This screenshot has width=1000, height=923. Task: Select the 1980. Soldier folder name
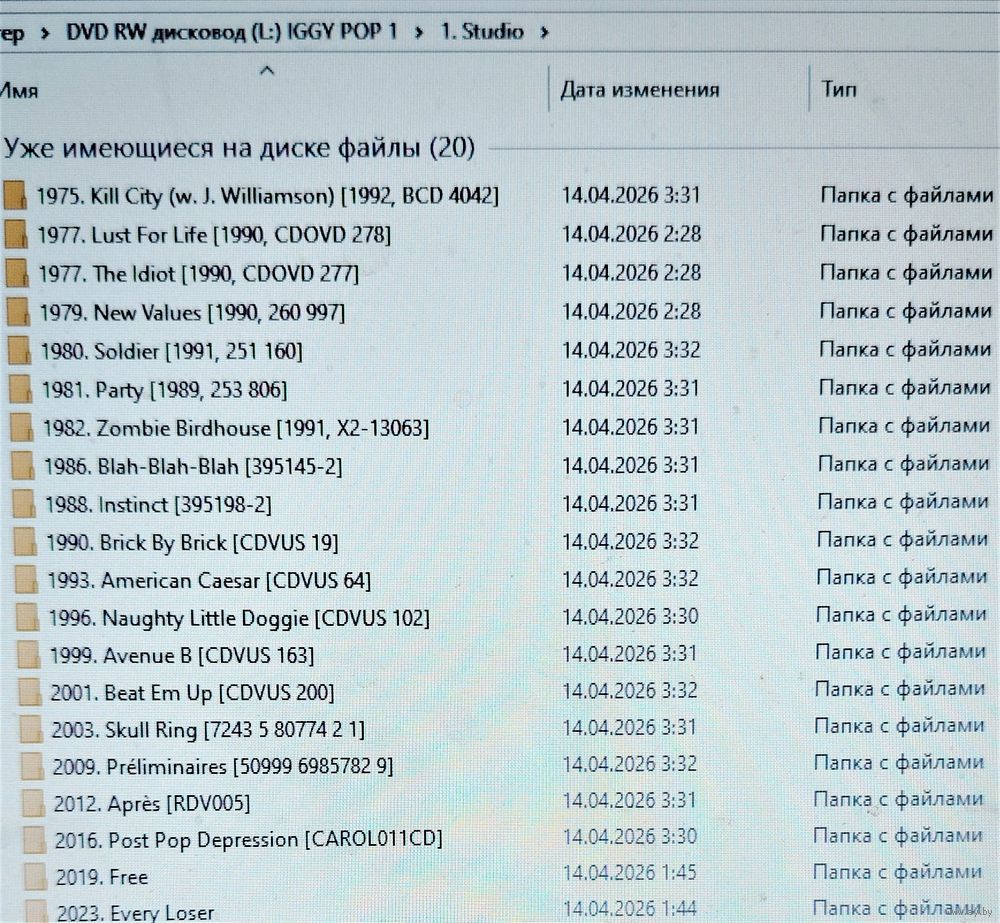pyautogui.click(x=171, y=351)
